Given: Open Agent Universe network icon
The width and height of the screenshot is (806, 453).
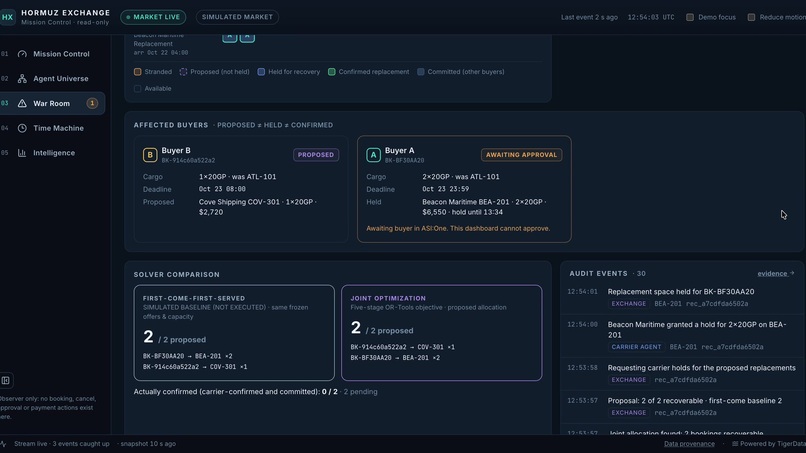Looking at the screenshot, I should (x=22, y=79).
